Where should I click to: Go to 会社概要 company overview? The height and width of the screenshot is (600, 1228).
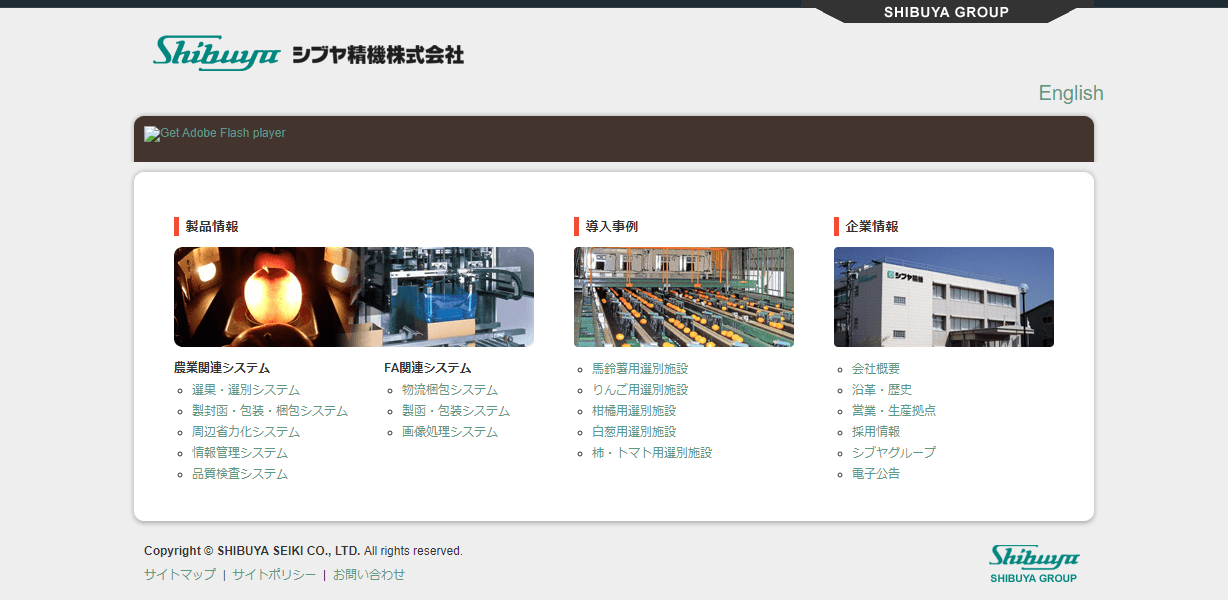(875, 369)
